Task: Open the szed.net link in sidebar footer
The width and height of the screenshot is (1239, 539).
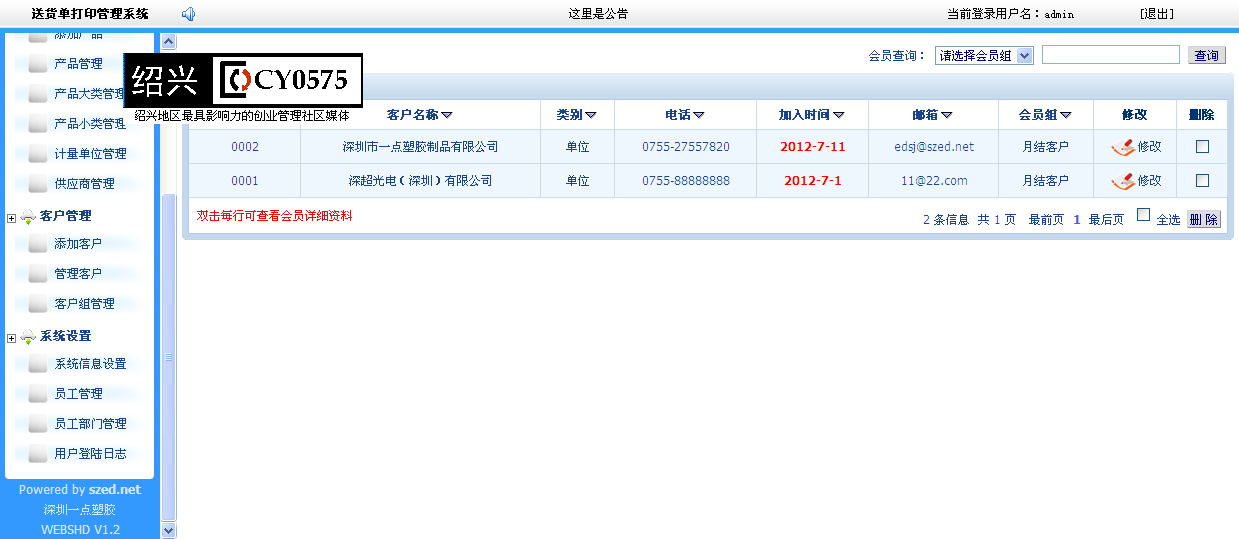Action: point(115,490)
